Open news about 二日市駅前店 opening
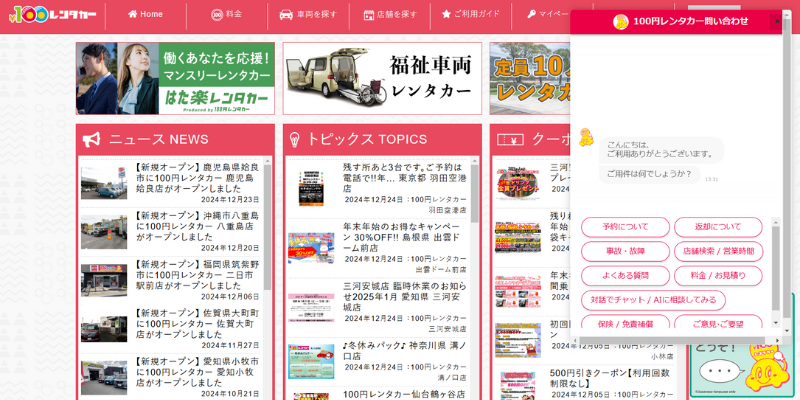Screen dimensions: 800x400 tap(197, 276)
